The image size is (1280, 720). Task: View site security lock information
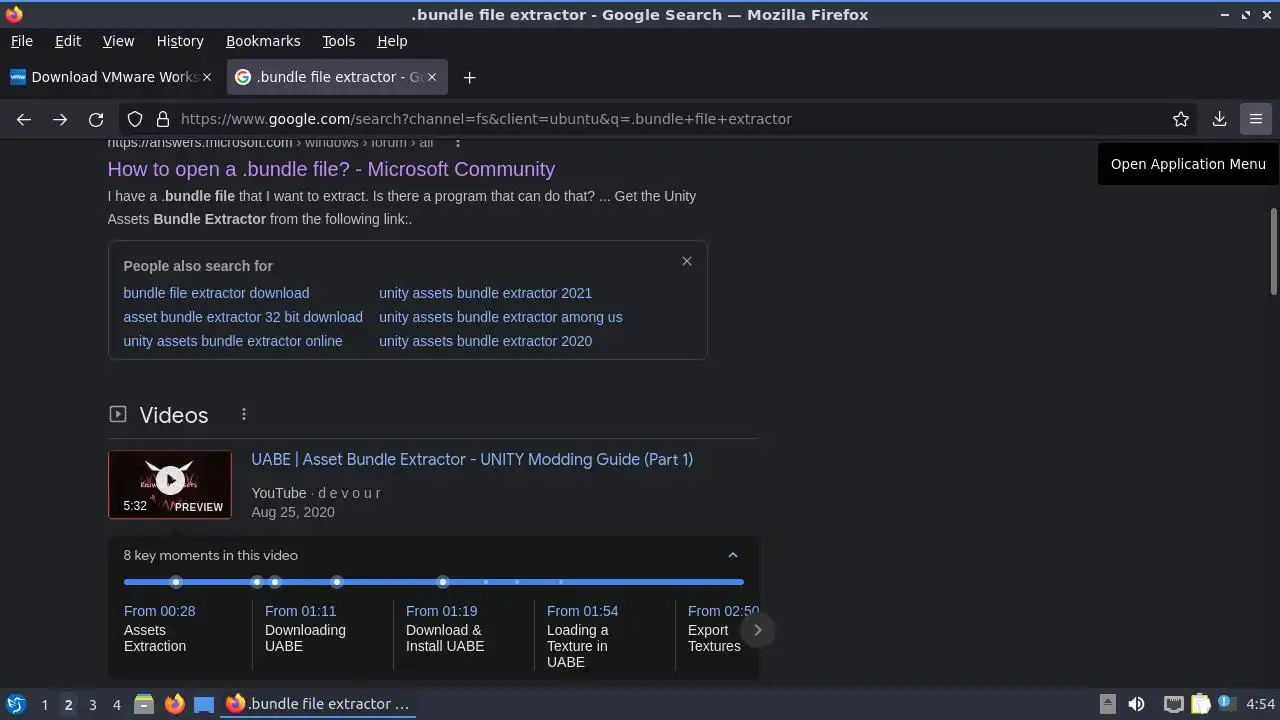(x=163, y=119)
